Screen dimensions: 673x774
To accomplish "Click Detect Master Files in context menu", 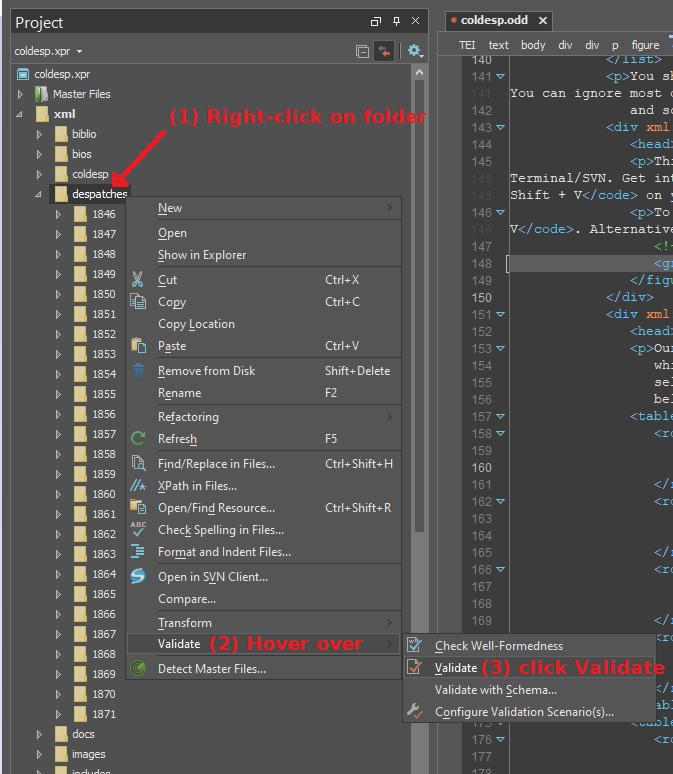I will coord(211,668).
